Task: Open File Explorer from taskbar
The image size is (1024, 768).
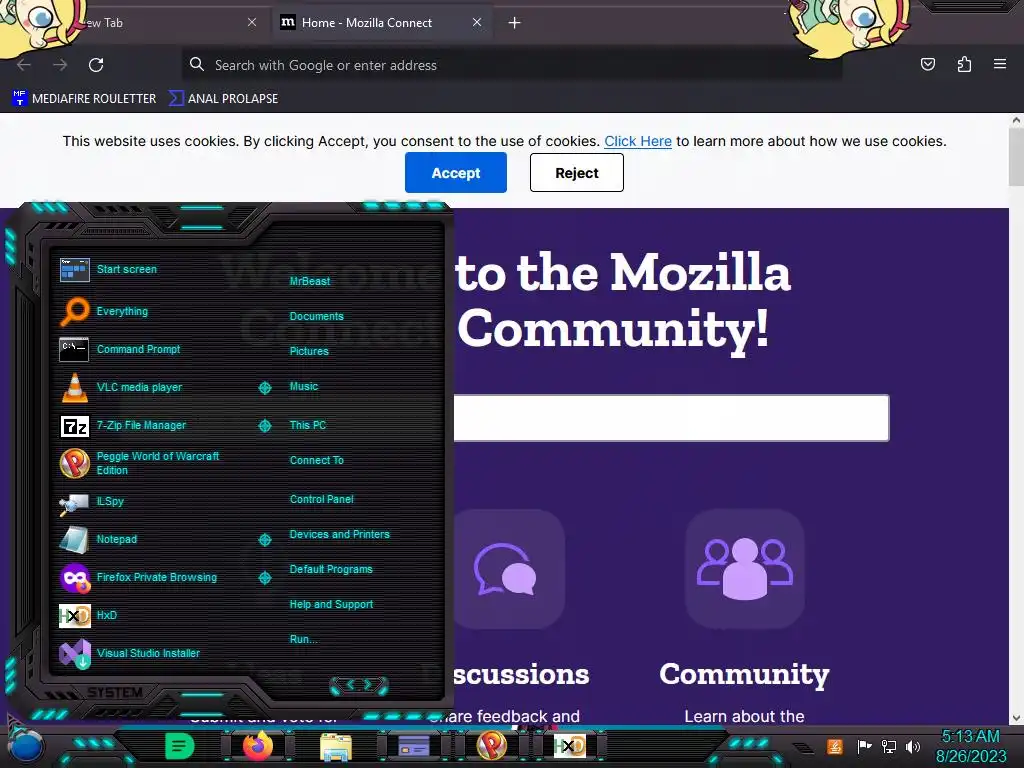Action: pos(336,747)
